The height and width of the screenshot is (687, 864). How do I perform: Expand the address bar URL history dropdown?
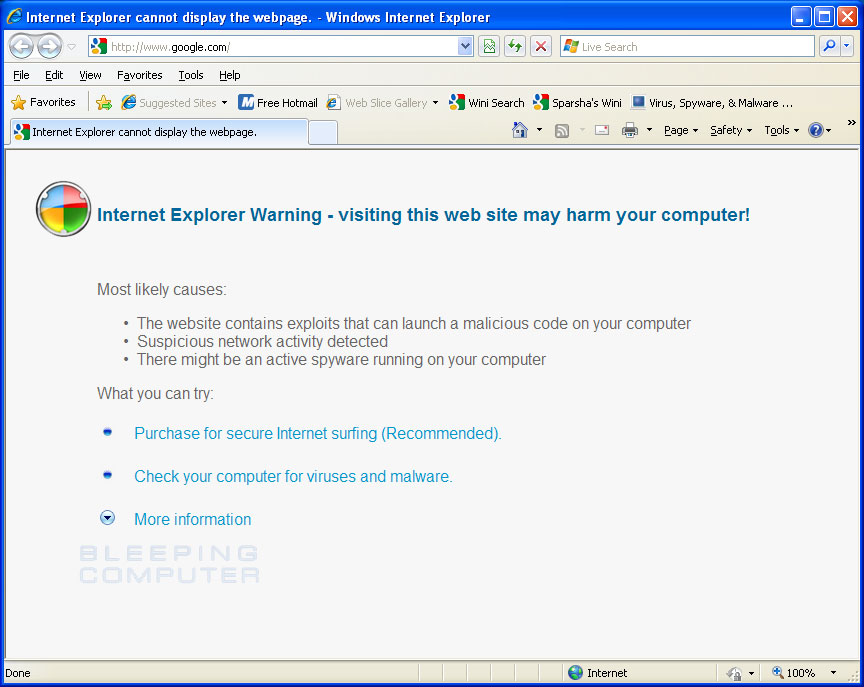465,47
